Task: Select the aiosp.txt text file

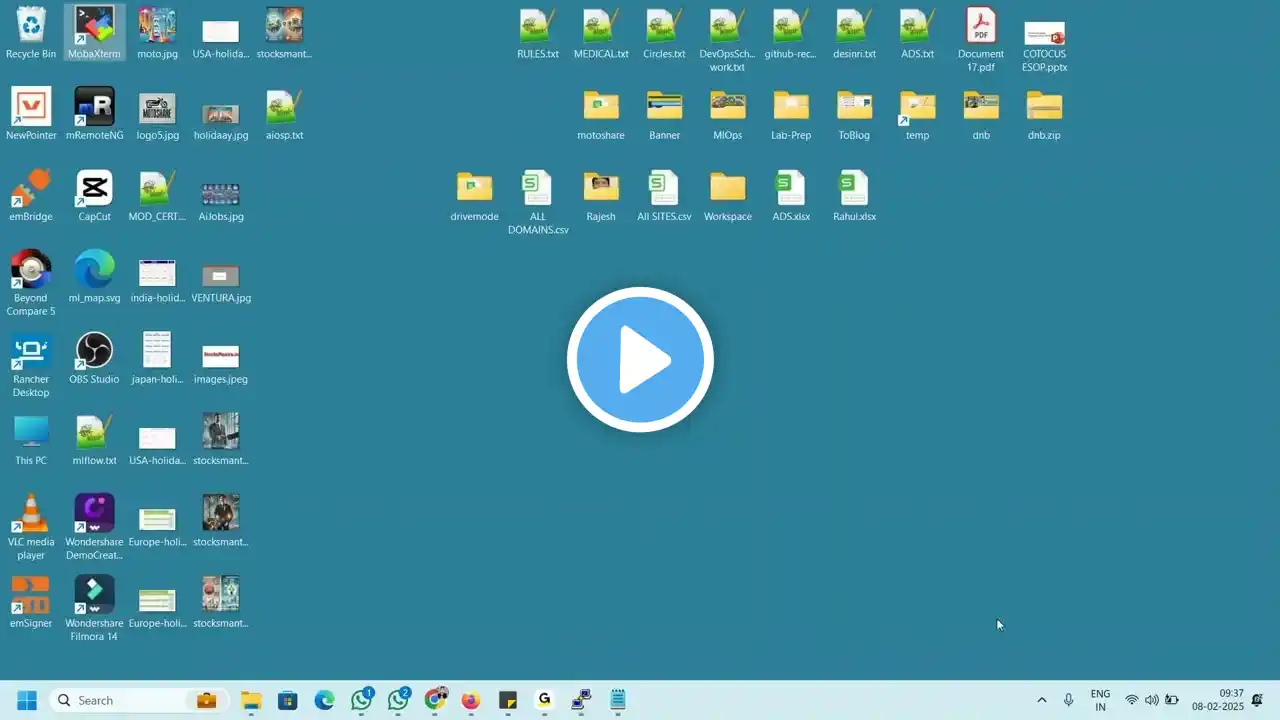Action: tap(284, 114)
